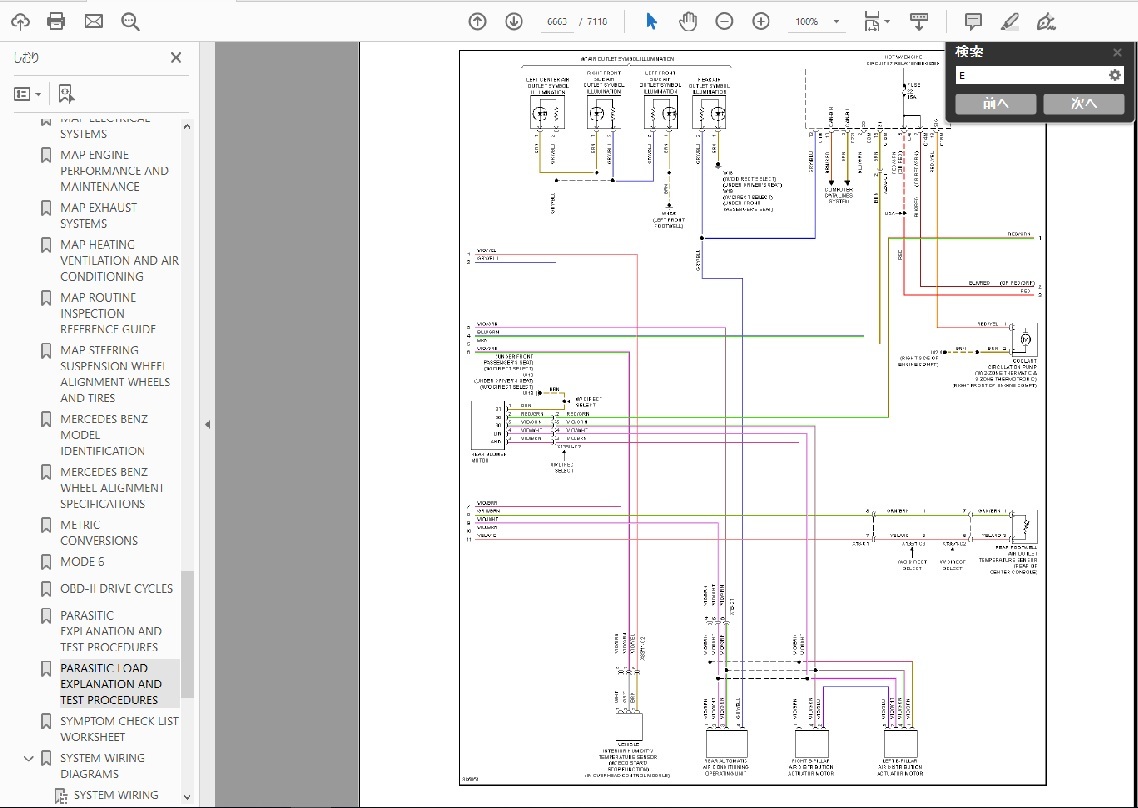The image size is (1138, 808).
Task: Open MERCEDES BENZ WHEEL ALIGNMENT SPECIFICATIONS bookmark
Action: (111, 488)
